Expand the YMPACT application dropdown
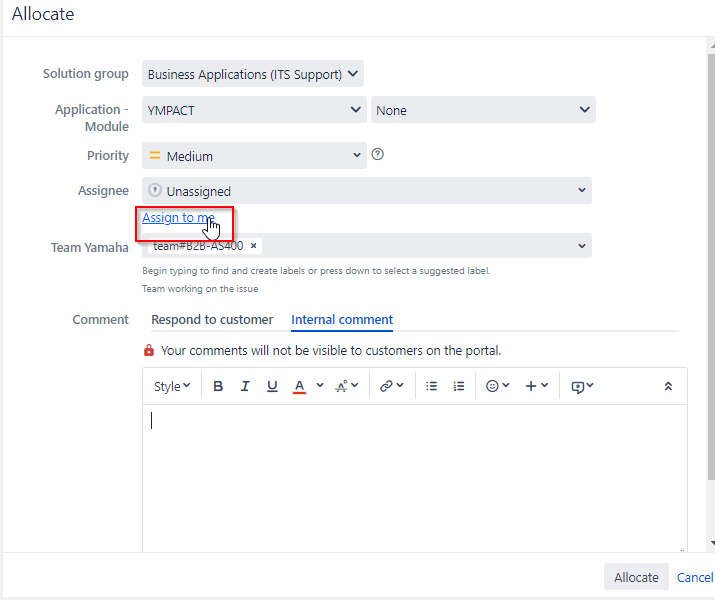Image resolution: width=715 pixels, height=600 pixels. click(254, 110)
